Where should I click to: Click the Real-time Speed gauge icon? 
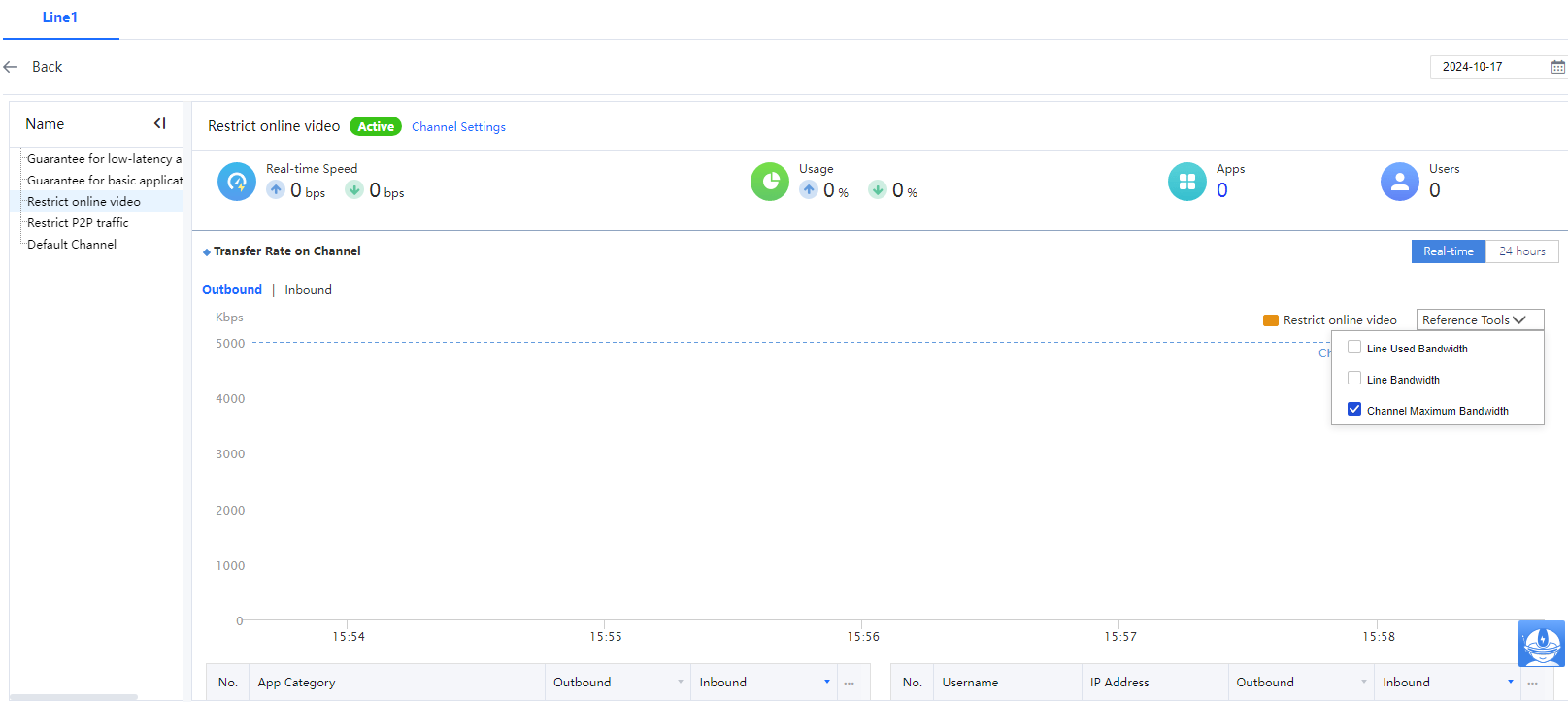[x=237, y=182]
